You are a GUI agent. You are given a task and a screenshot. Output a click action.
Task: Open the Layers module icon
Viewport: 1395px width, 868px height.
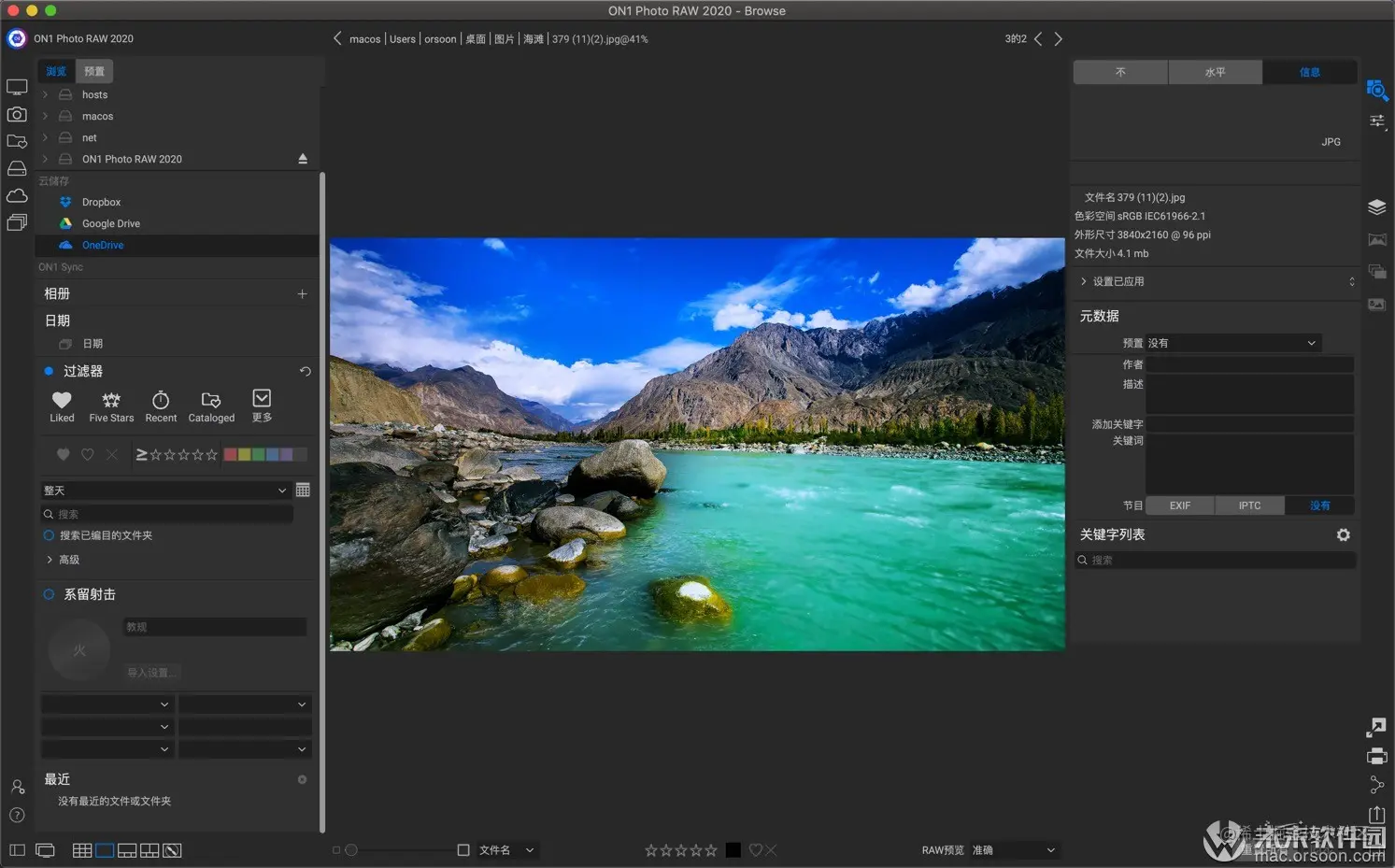click(1377, 207)
